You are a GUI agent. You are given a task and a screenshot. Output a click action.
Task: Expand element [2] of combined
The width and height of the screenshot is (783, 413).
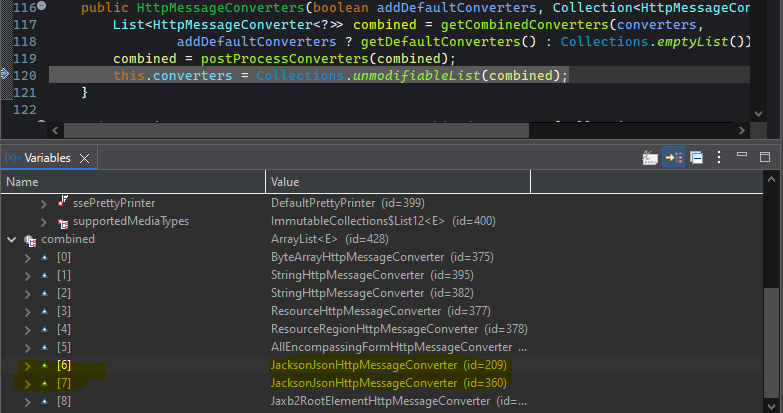(x=27, y=294)
